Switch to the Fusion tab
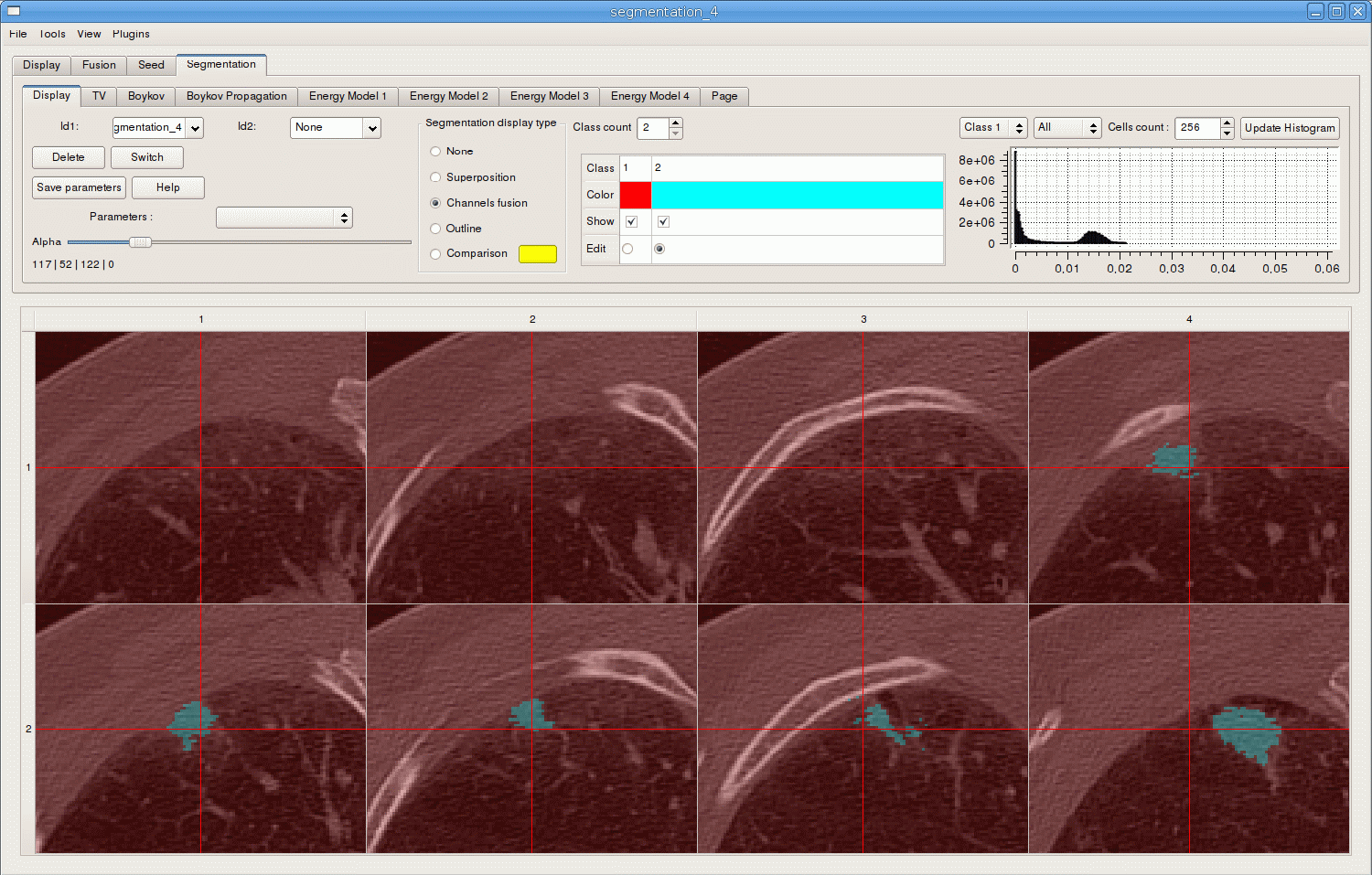Viewport: 1372px width, 875px height. 99,65
